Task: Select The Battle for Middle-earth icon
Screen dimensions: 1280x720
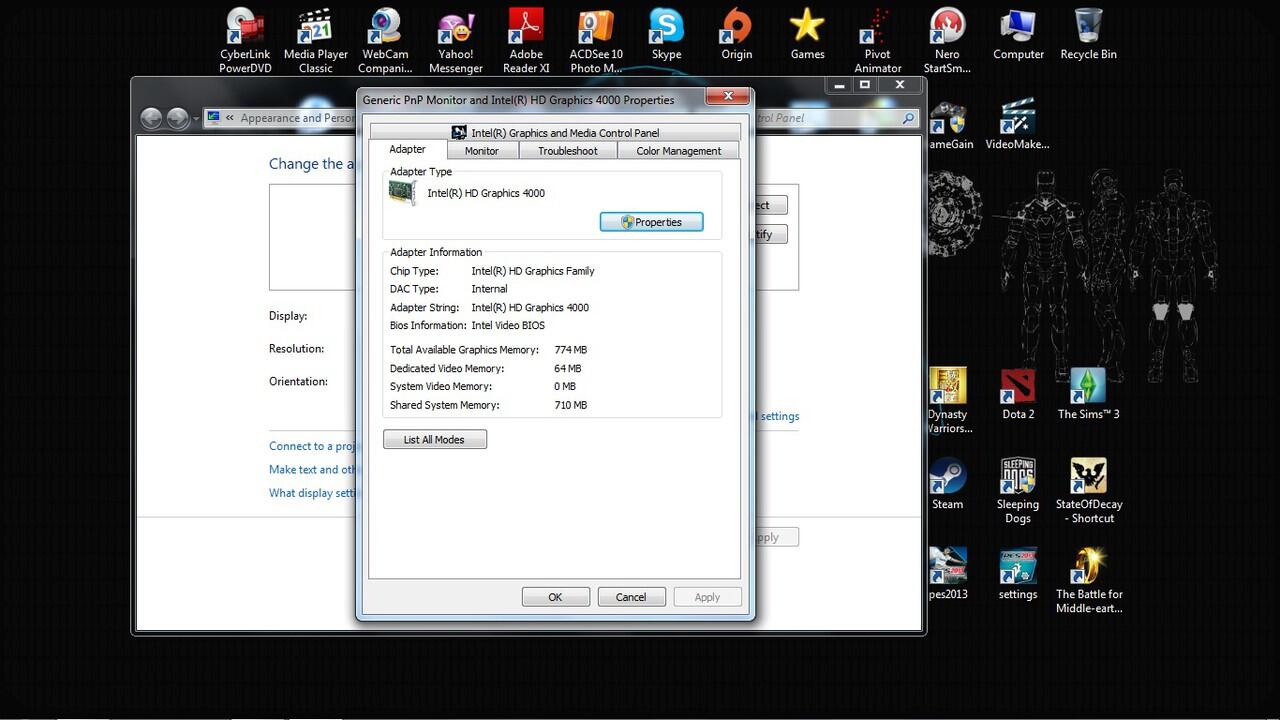Action: [x=1088, y=580]
